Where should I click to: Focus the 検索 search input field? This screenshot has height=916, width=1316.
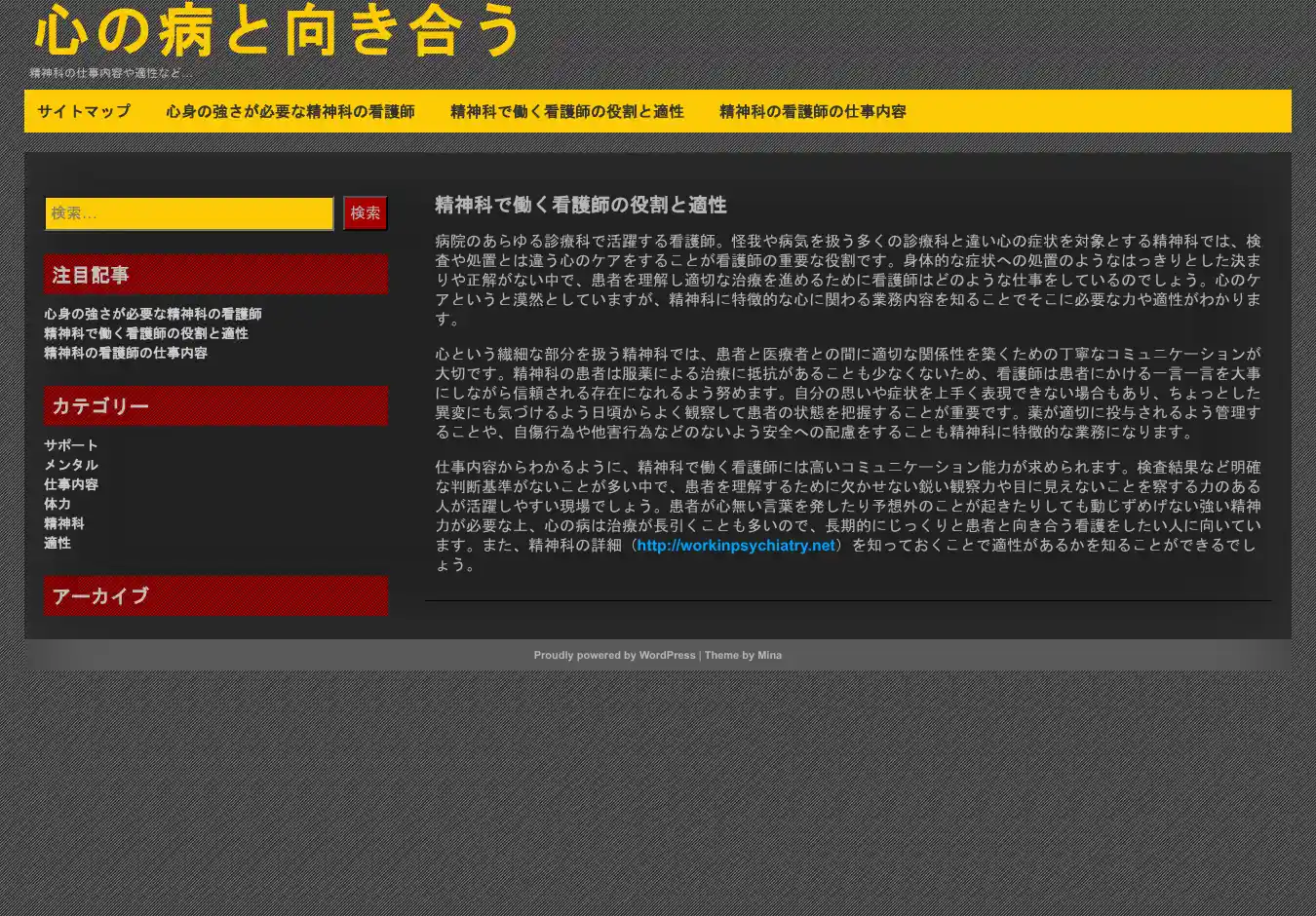(189, 213)
